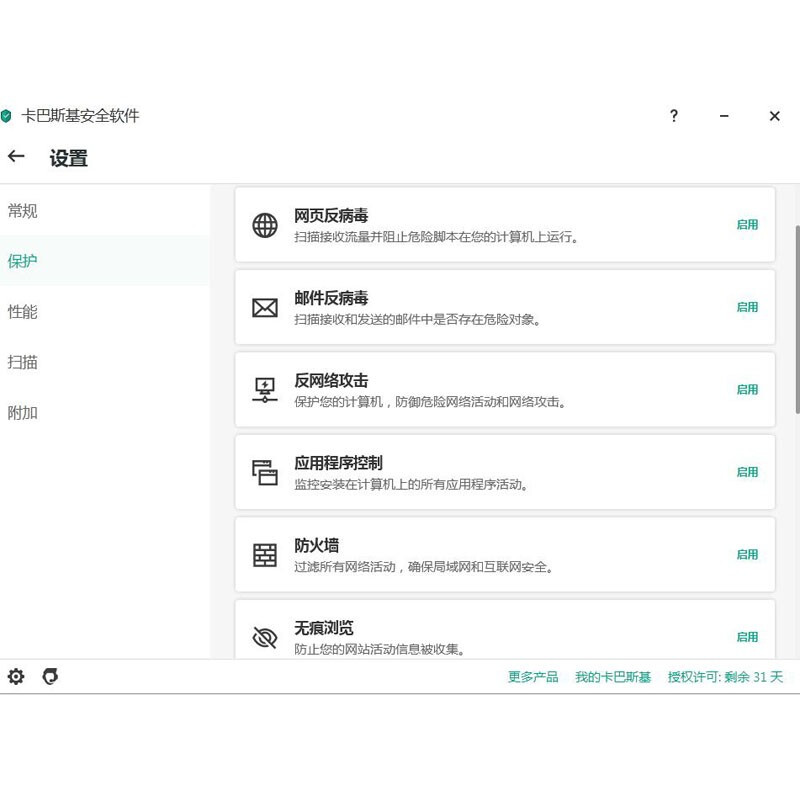Switch to the 性能 settings tab
800x800 pixels.
click(x=105, y=311)
